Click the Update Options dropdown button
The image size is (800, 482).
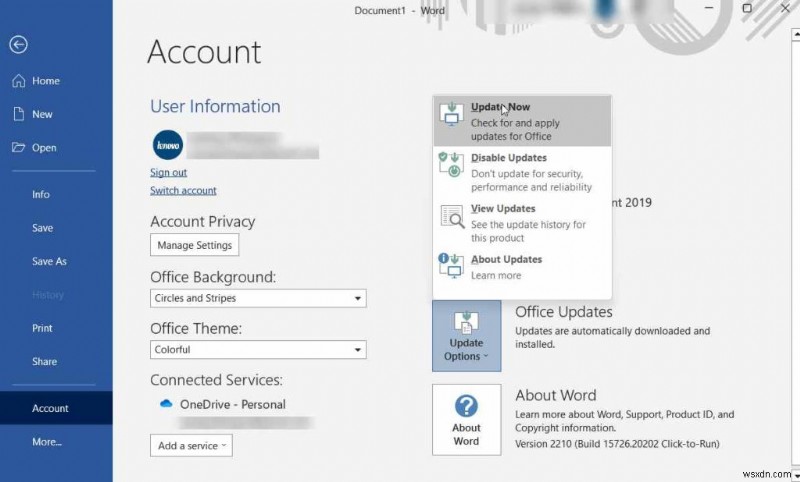tap(466, 336)
